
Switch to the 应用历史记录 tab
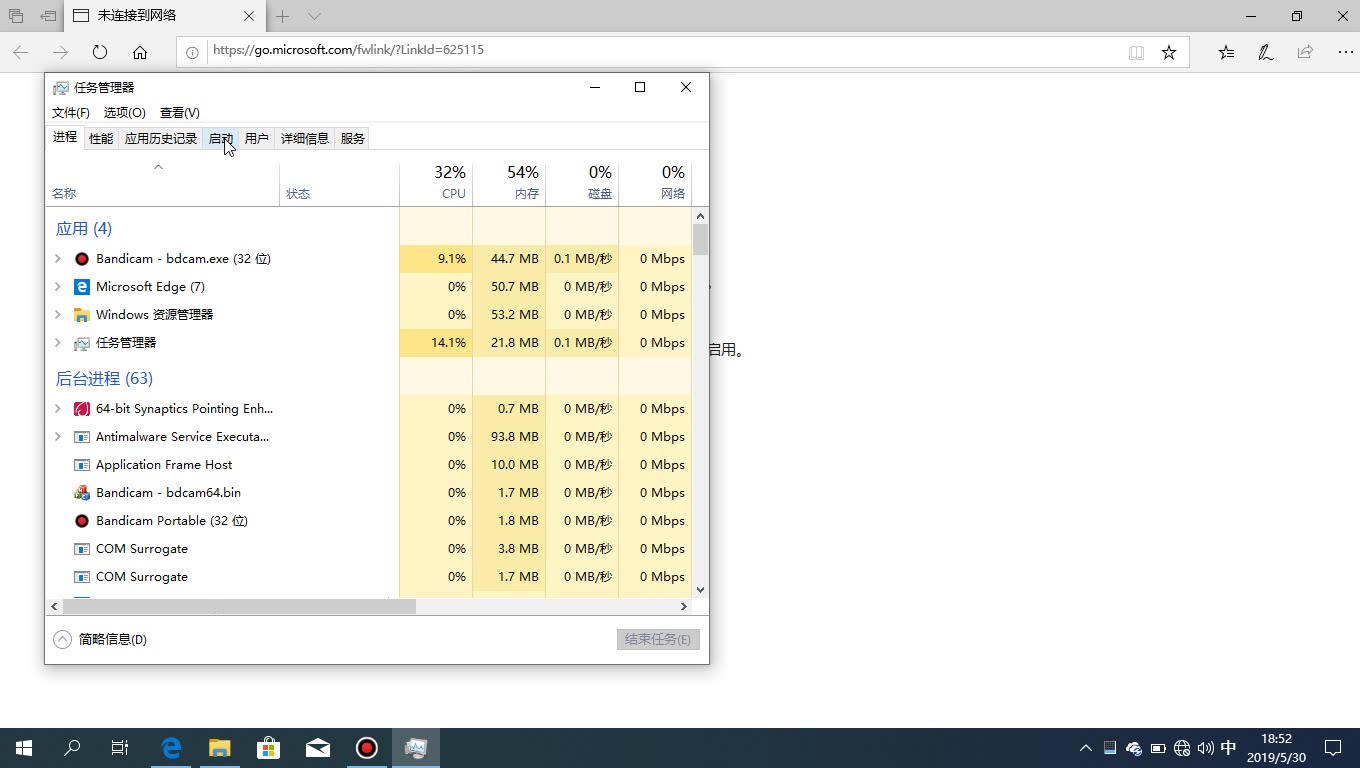tap(161, 139)
